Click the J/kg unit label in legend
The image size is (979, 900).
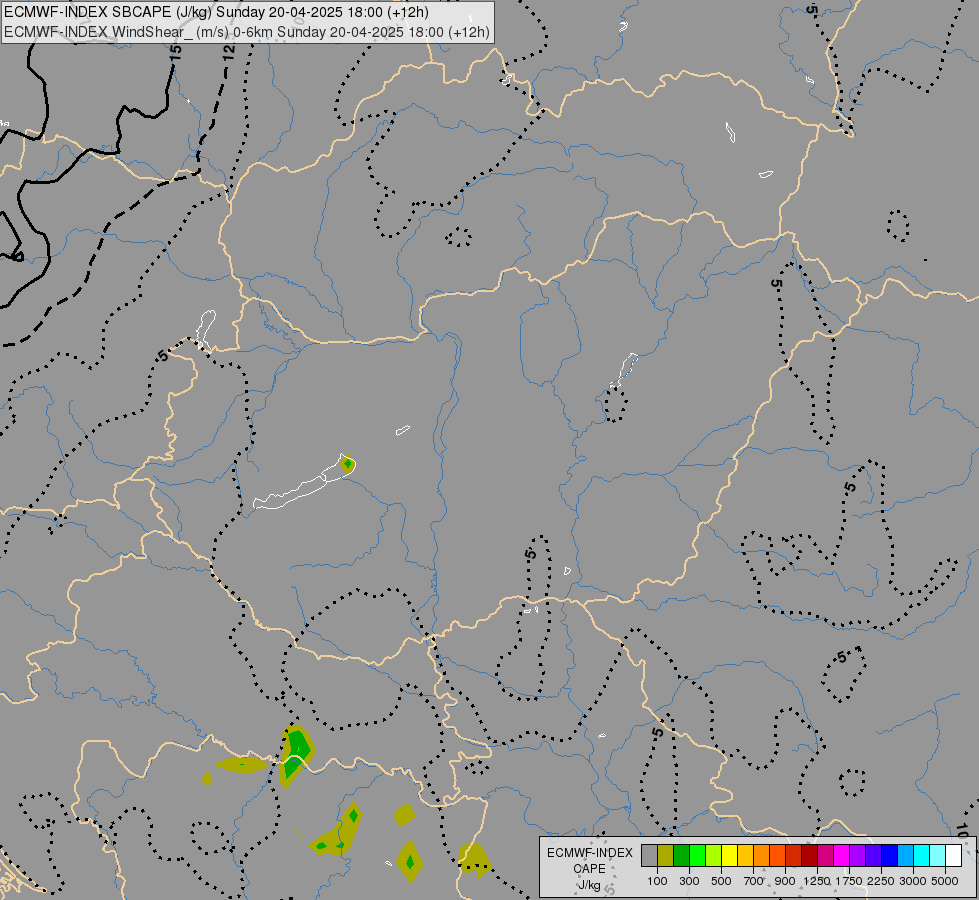[x=589, y=885]
